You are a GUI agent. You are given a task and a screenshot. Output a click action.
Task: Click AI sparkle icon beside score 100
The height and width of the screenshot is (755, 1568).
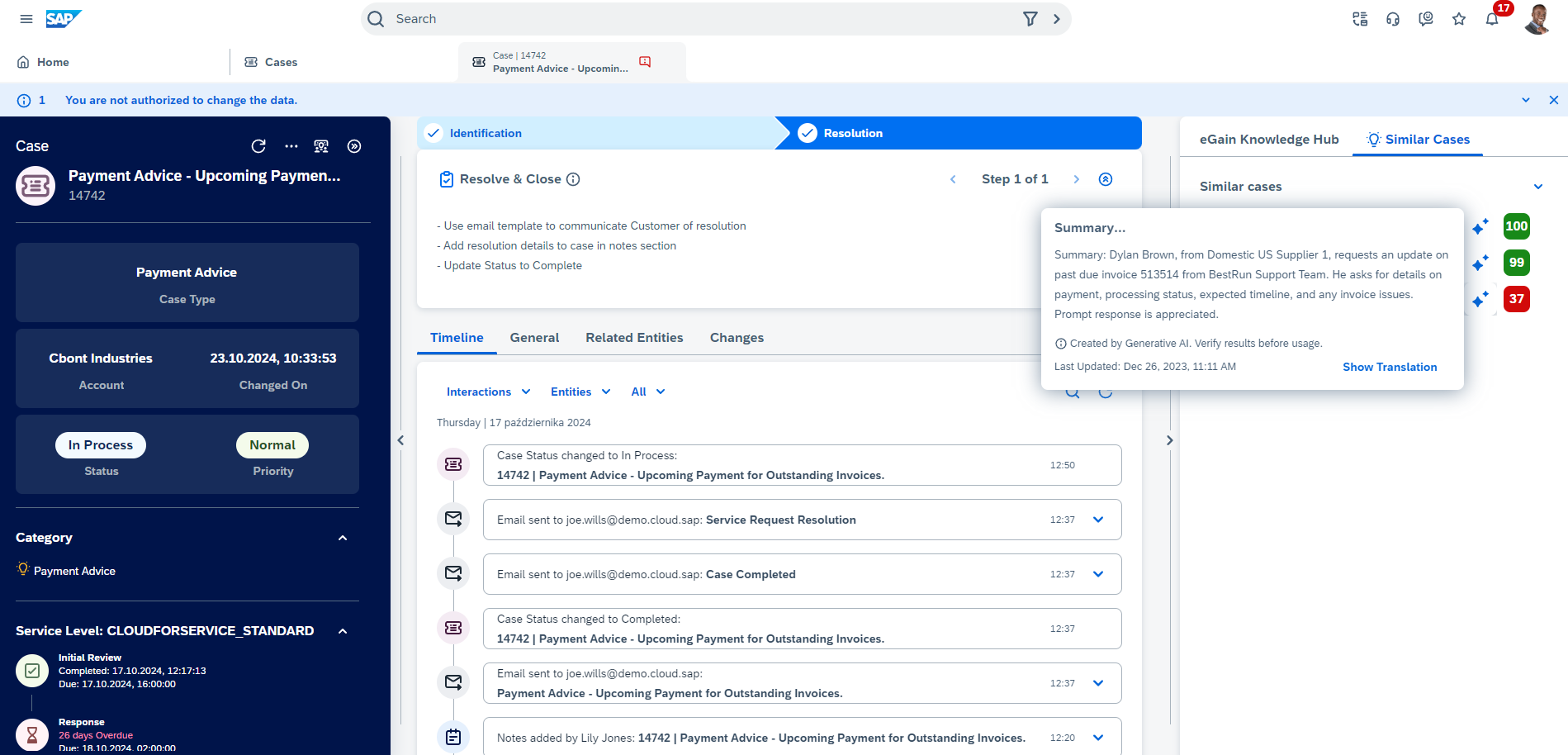coord(1480,226)
